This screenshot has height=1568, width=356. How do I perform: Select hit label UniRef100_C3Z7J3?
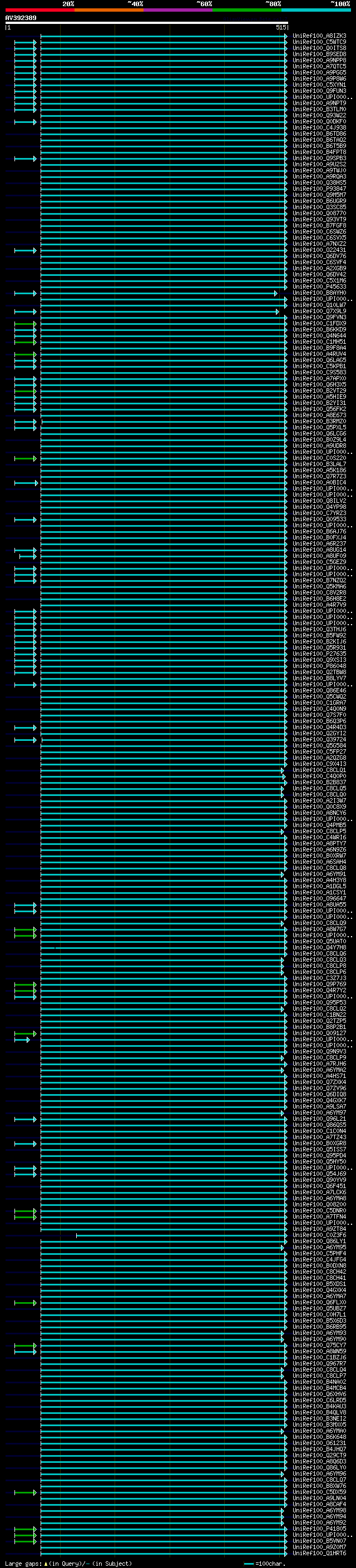[319, 977]
